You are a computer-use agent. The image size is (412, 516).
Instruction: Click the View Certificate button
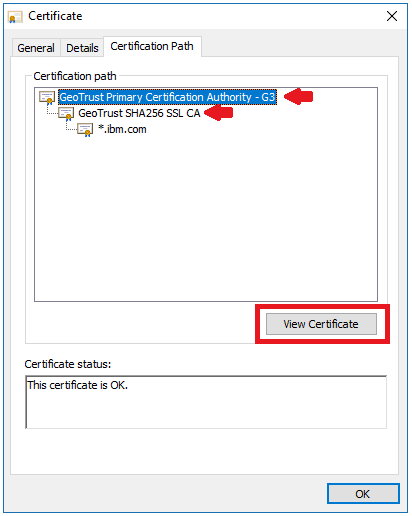click(x=321, y=324)
